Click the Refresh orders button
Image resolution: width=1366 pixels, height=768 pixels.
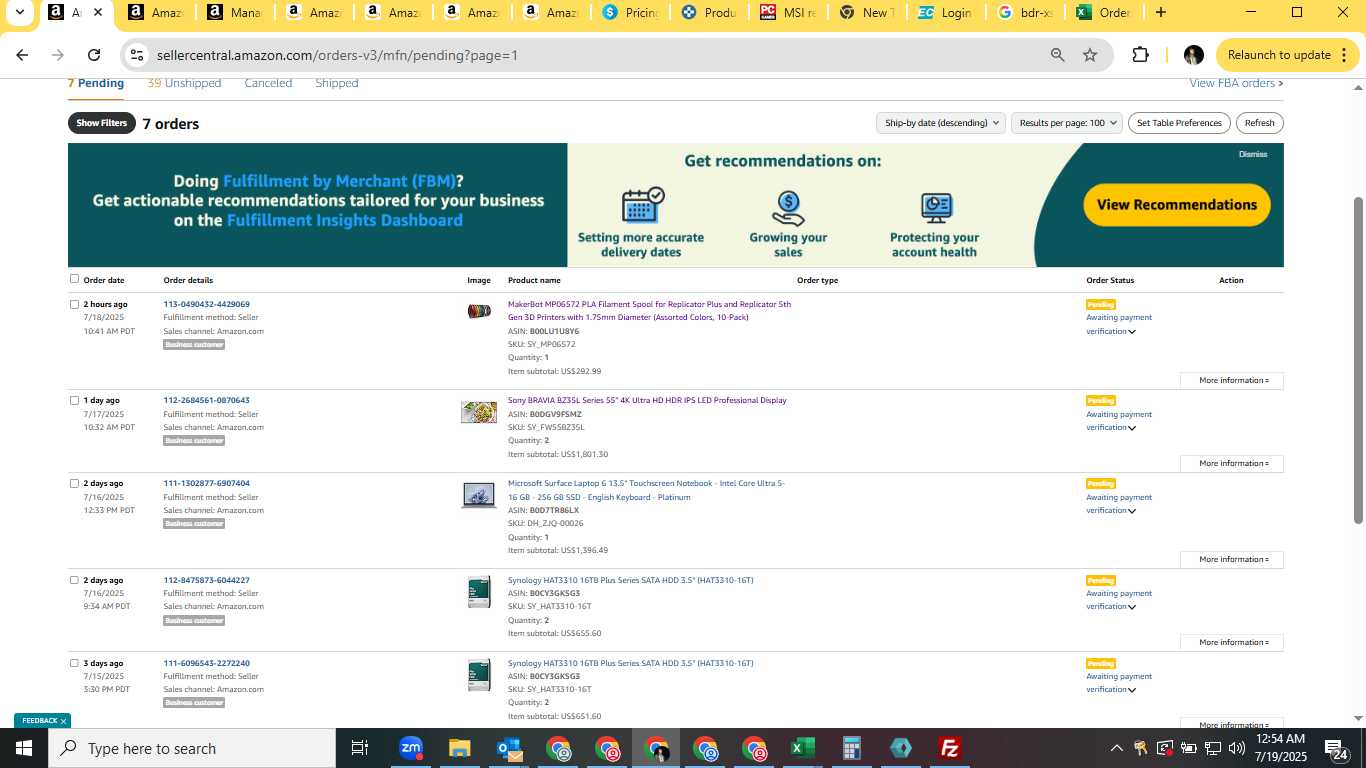(x=1260, y=123)
